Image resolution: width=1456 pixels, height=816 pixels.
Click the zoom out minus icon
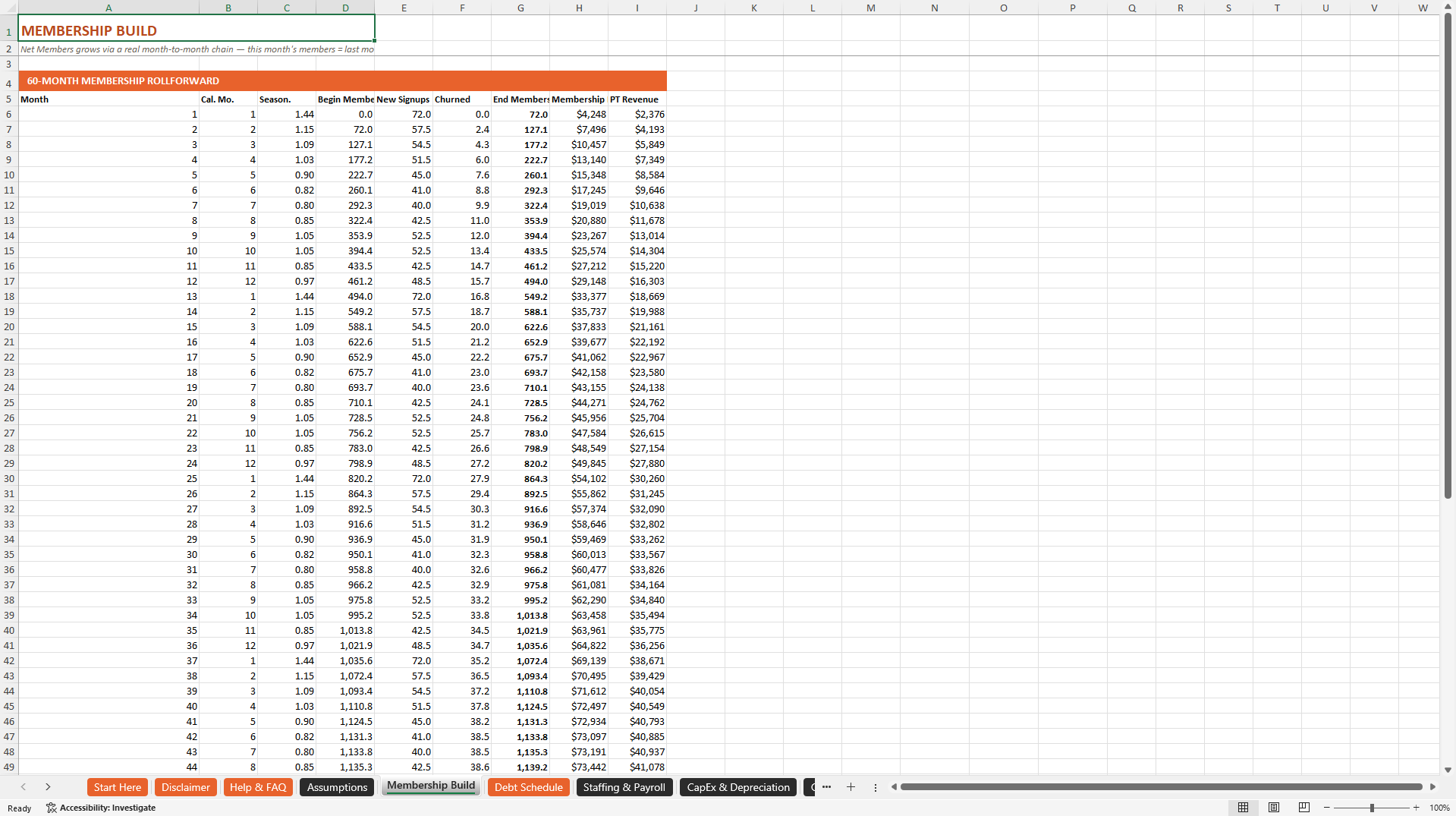click(x=1327, y=808)
